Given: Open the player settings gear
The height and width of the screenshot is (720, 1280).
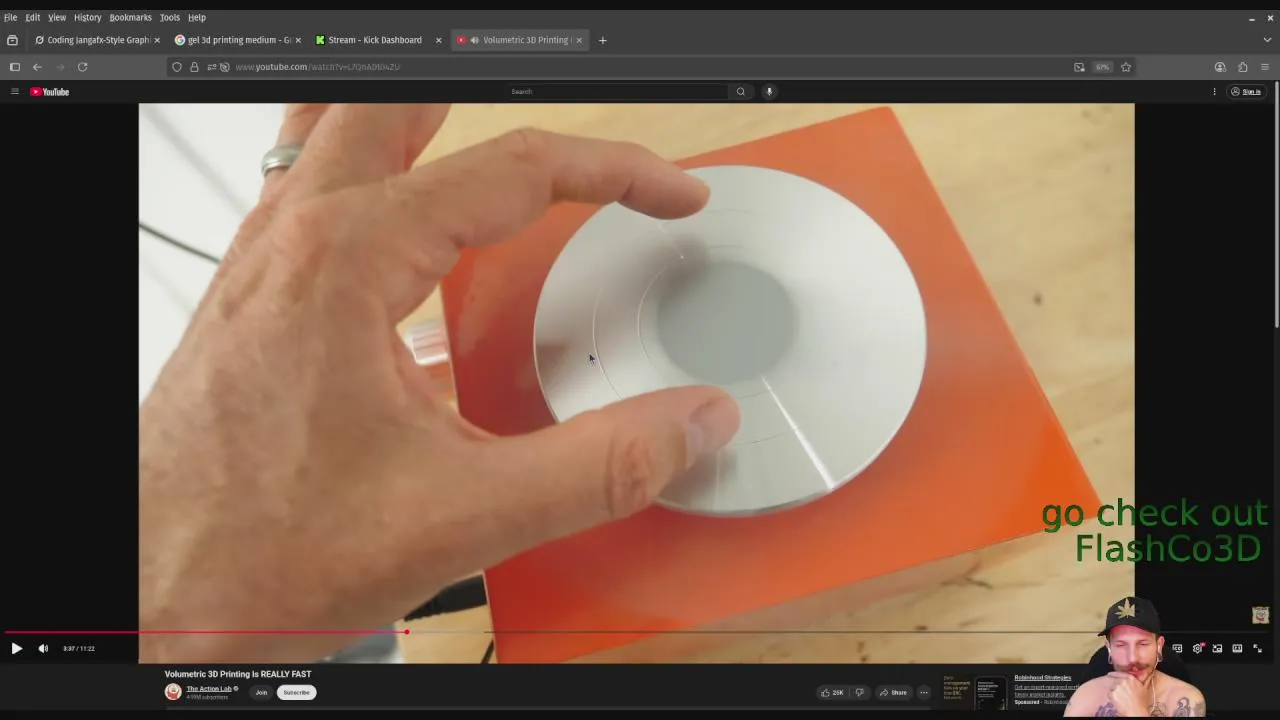Looking at the screenshot, I should click(x=1197, y=648).
